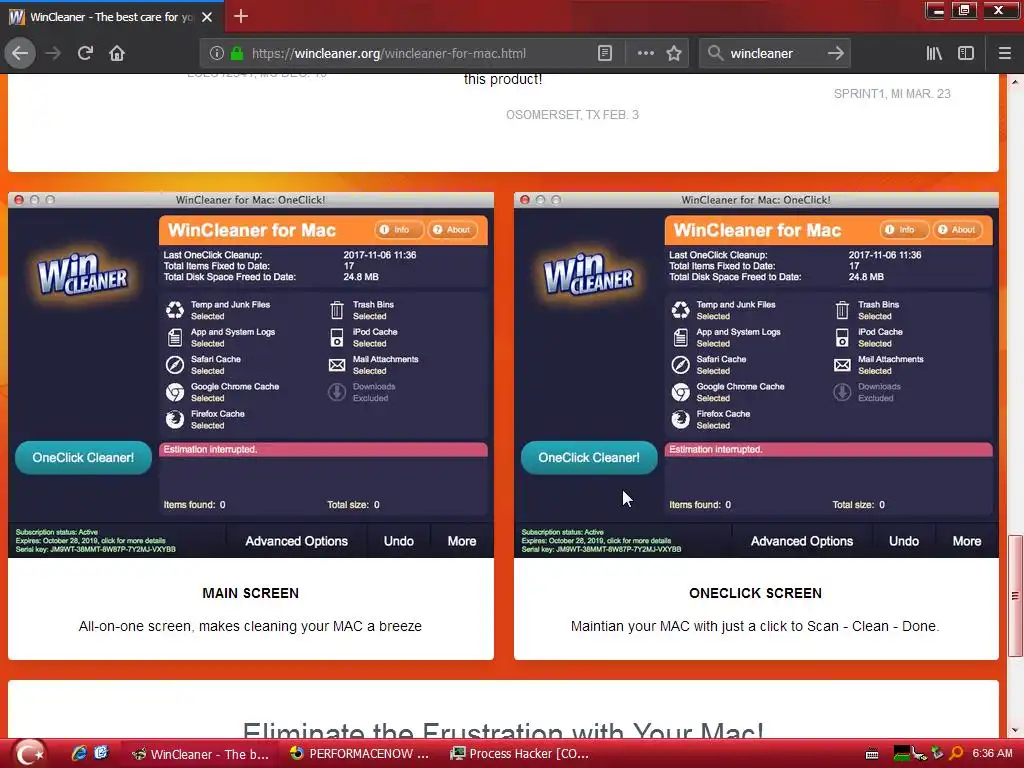This screenshot has width=1024, height=768.
Task: Click the OSOMERSET, TX FEB. 3 text
Action: [572, 115]
